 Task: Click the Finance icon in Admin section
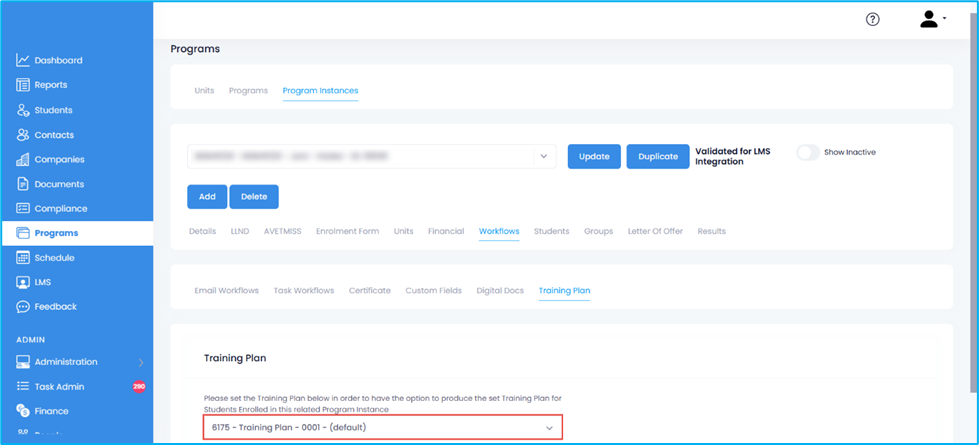coord(23,411)
